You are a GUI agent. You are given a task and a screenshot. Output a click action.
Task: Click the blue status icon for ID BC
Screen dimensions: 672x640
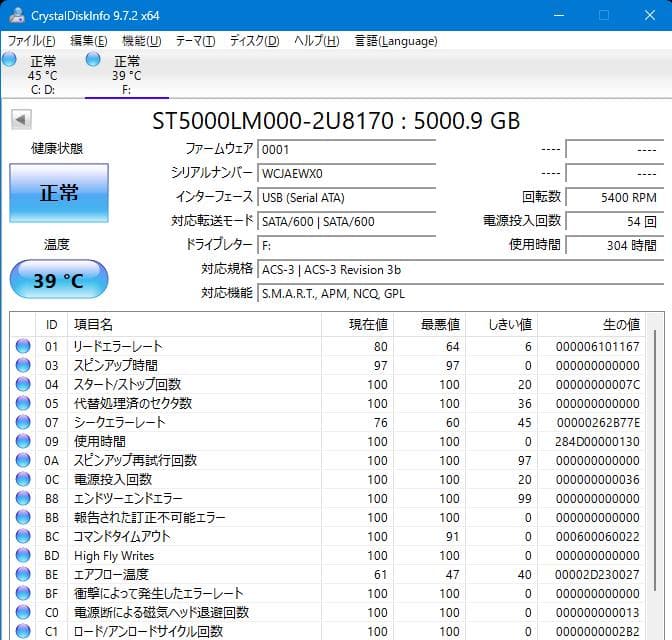23,536
